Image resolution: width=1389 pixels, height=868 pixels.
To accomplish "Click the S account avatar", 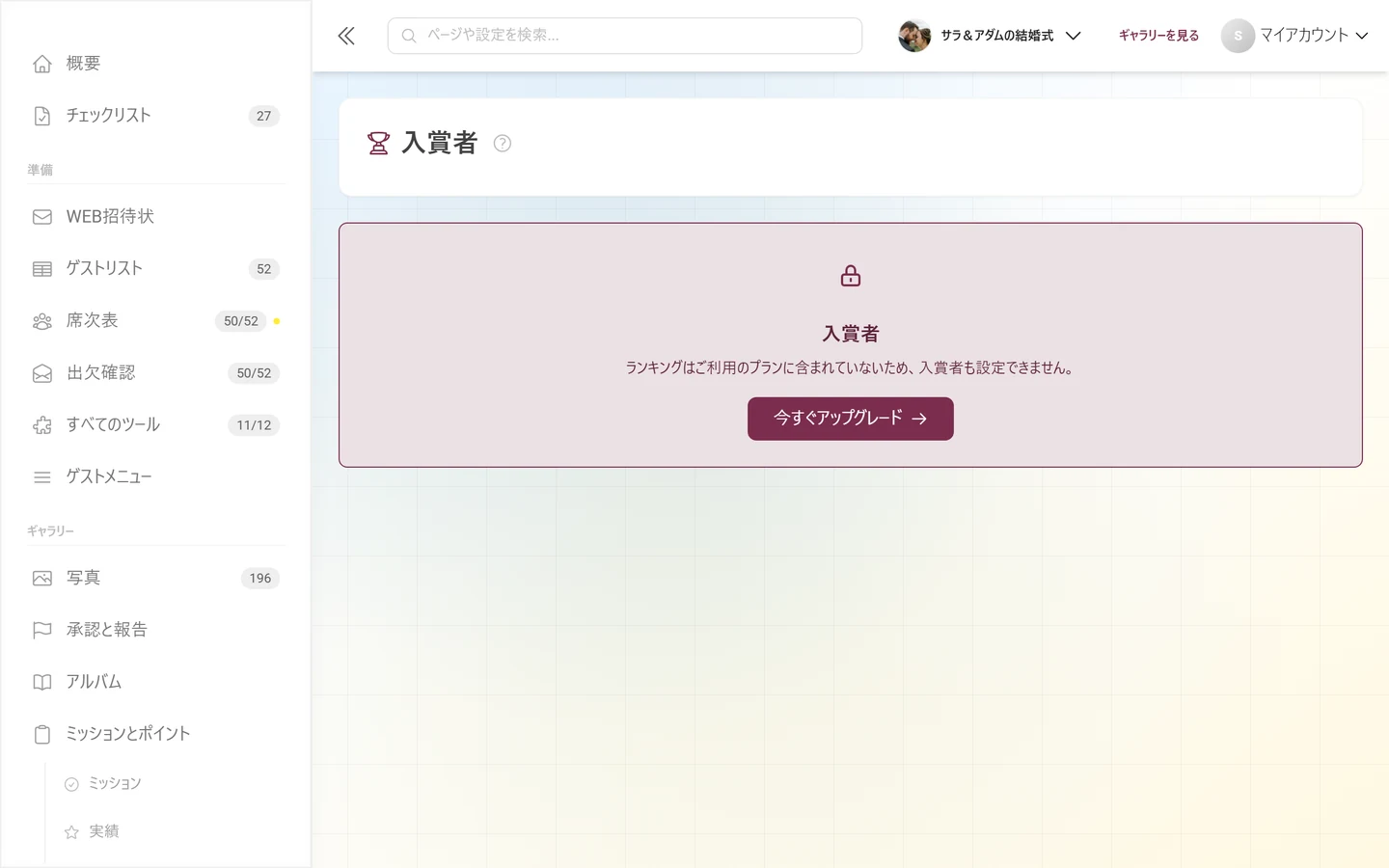I will pos(1238,36).
